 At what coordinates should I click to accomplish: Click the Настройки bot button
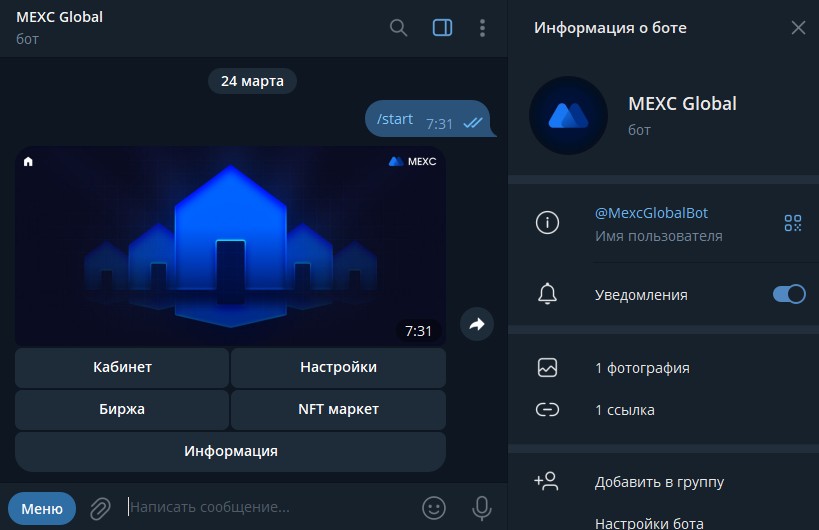click(x=338, y=368)
